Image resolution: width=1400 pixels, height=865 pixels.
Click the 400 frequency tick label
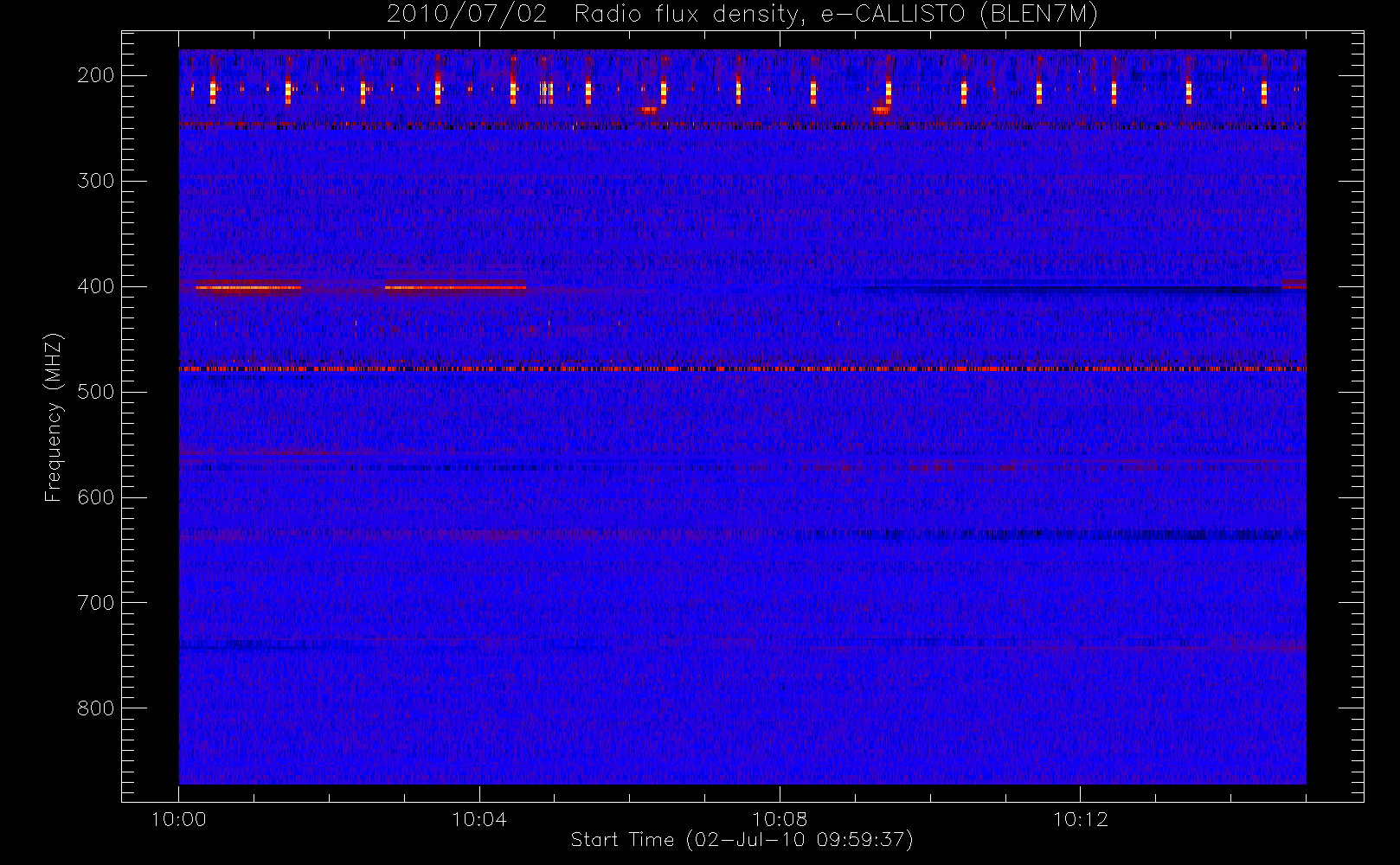tap(96, 286)
